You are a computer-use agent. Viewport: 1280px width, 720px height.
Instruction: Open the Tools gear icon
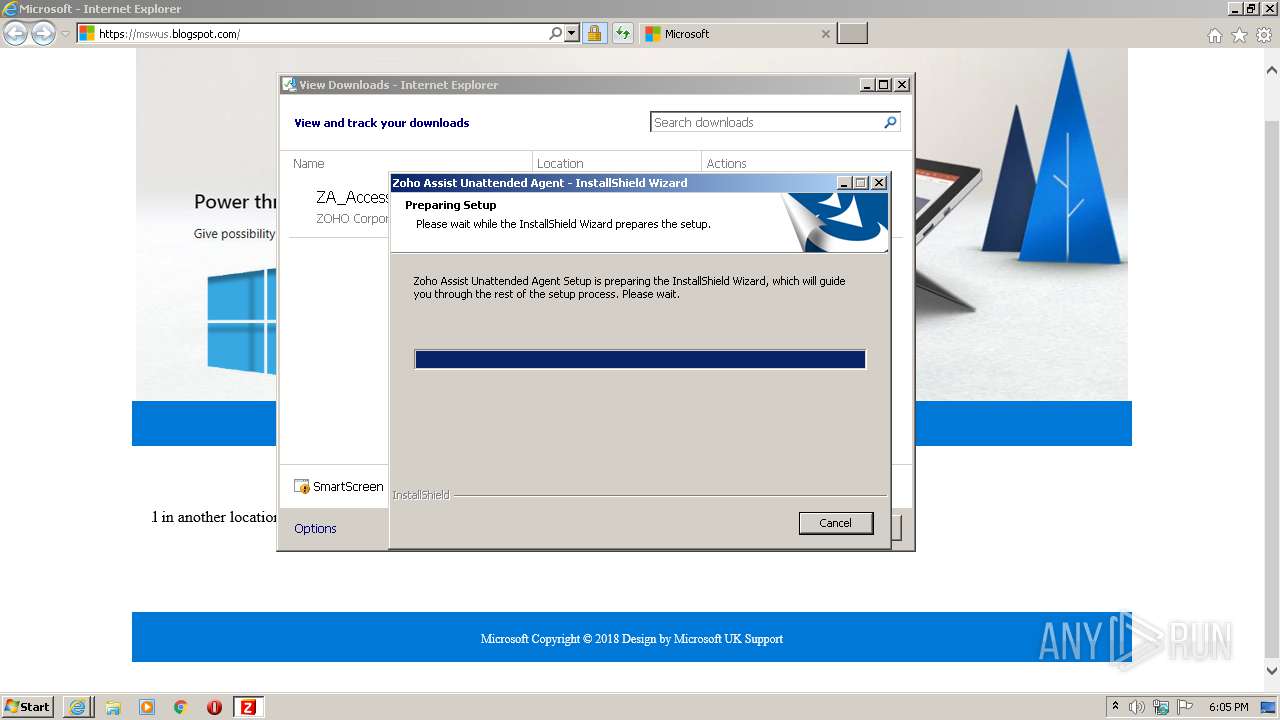1264,35
